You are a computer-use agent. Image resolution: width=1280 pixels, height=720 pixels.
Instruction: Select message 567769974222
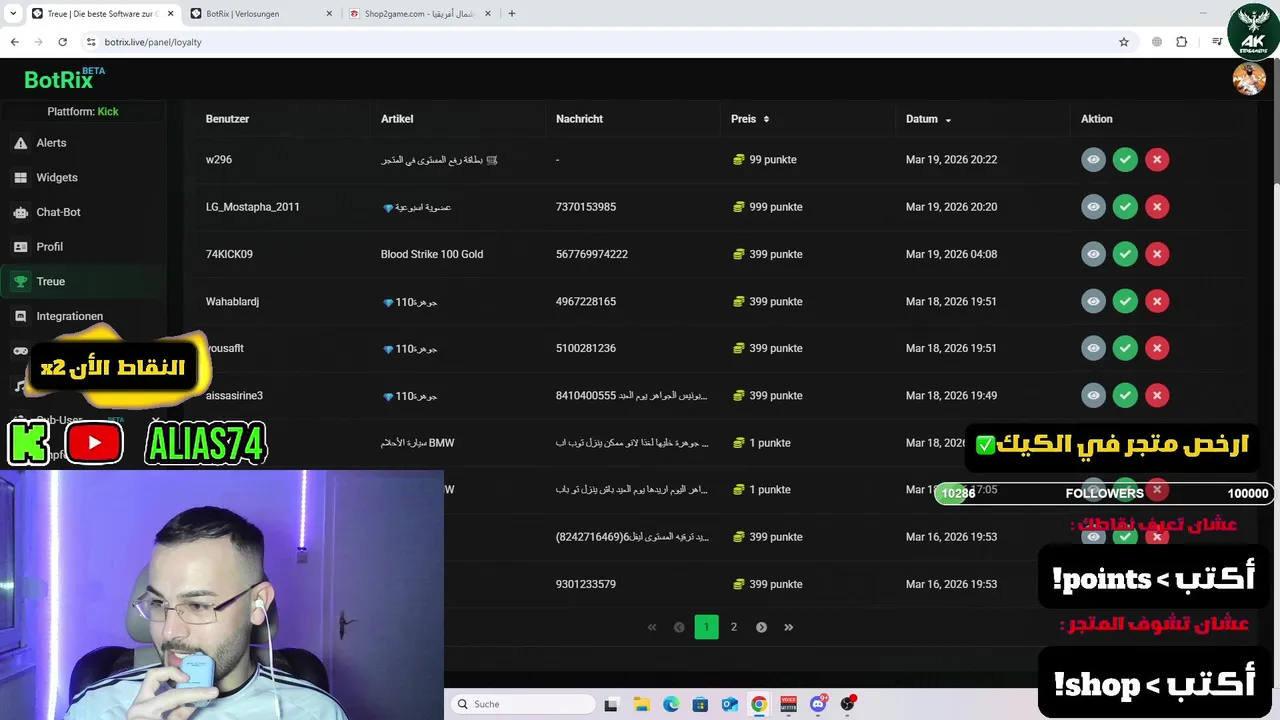point(592,254)
